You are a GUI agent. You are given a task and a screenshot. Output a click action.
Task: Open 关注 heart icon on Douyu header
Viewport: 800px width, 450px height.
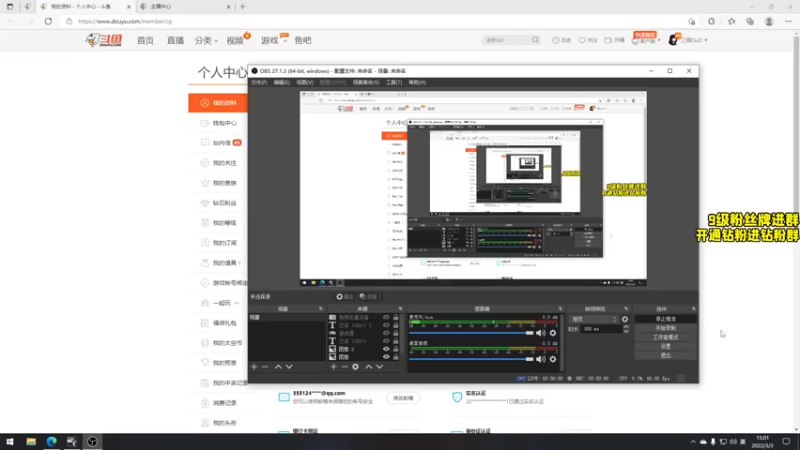coord(587,40)
